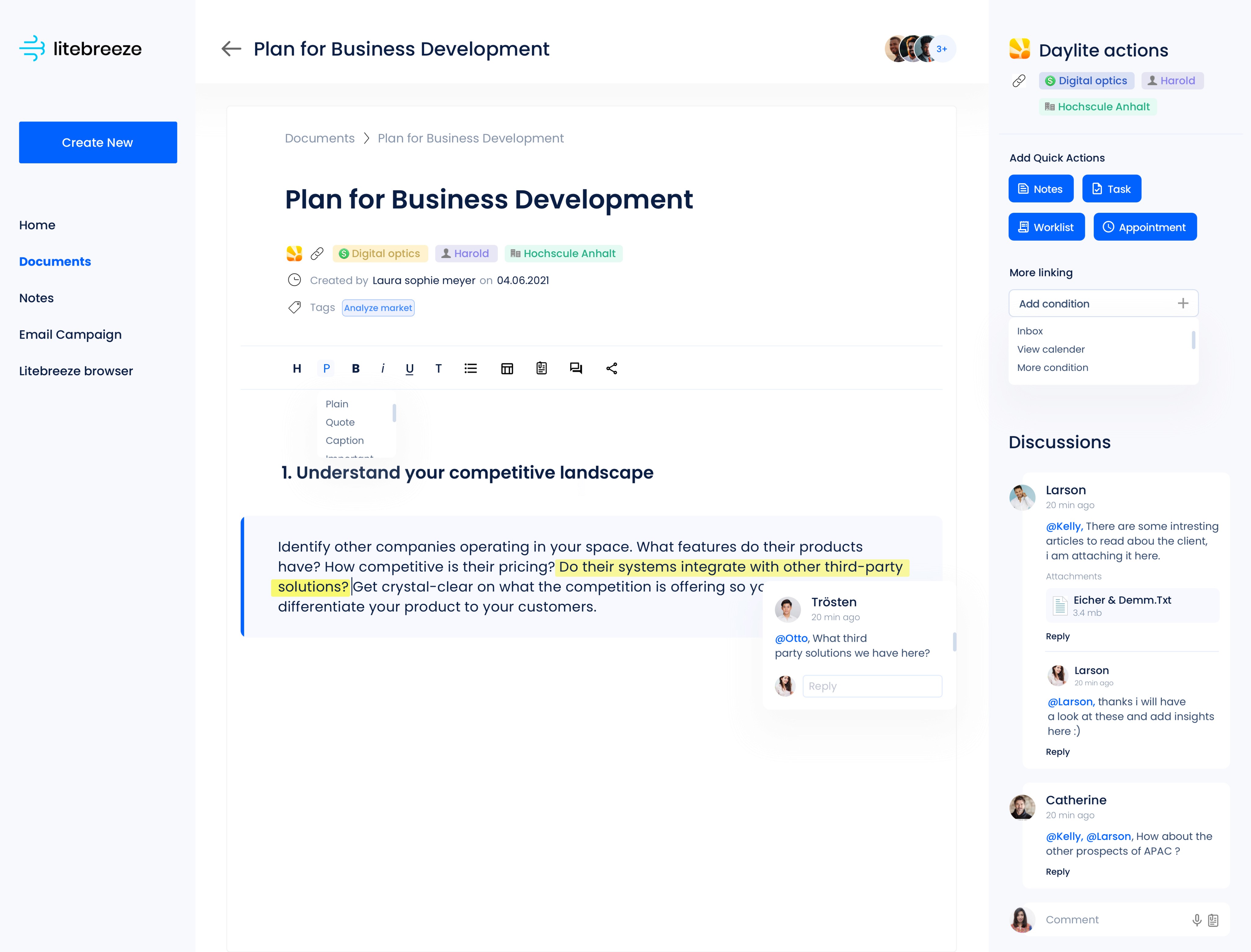
Task: Click the bulleted list icon
Action: click(470, 368)
